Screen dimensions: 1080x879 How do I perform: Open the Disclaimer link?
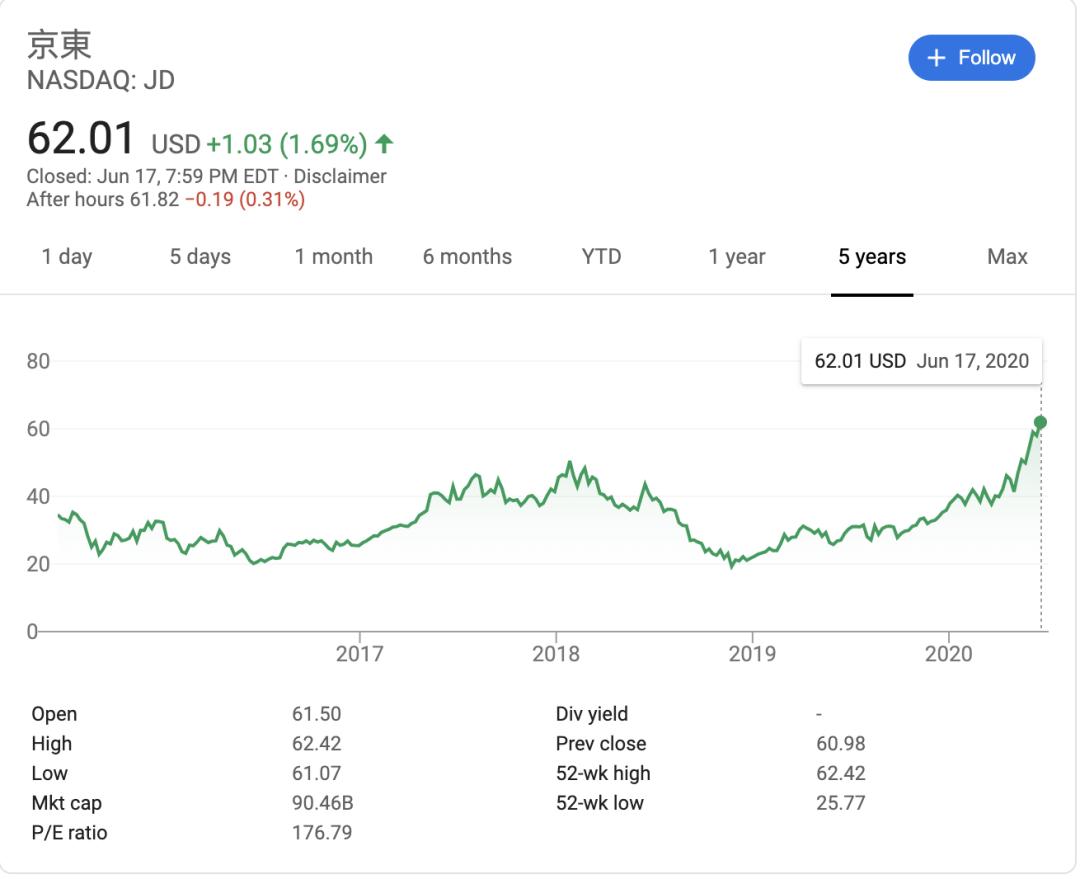(x=340, y=177)
